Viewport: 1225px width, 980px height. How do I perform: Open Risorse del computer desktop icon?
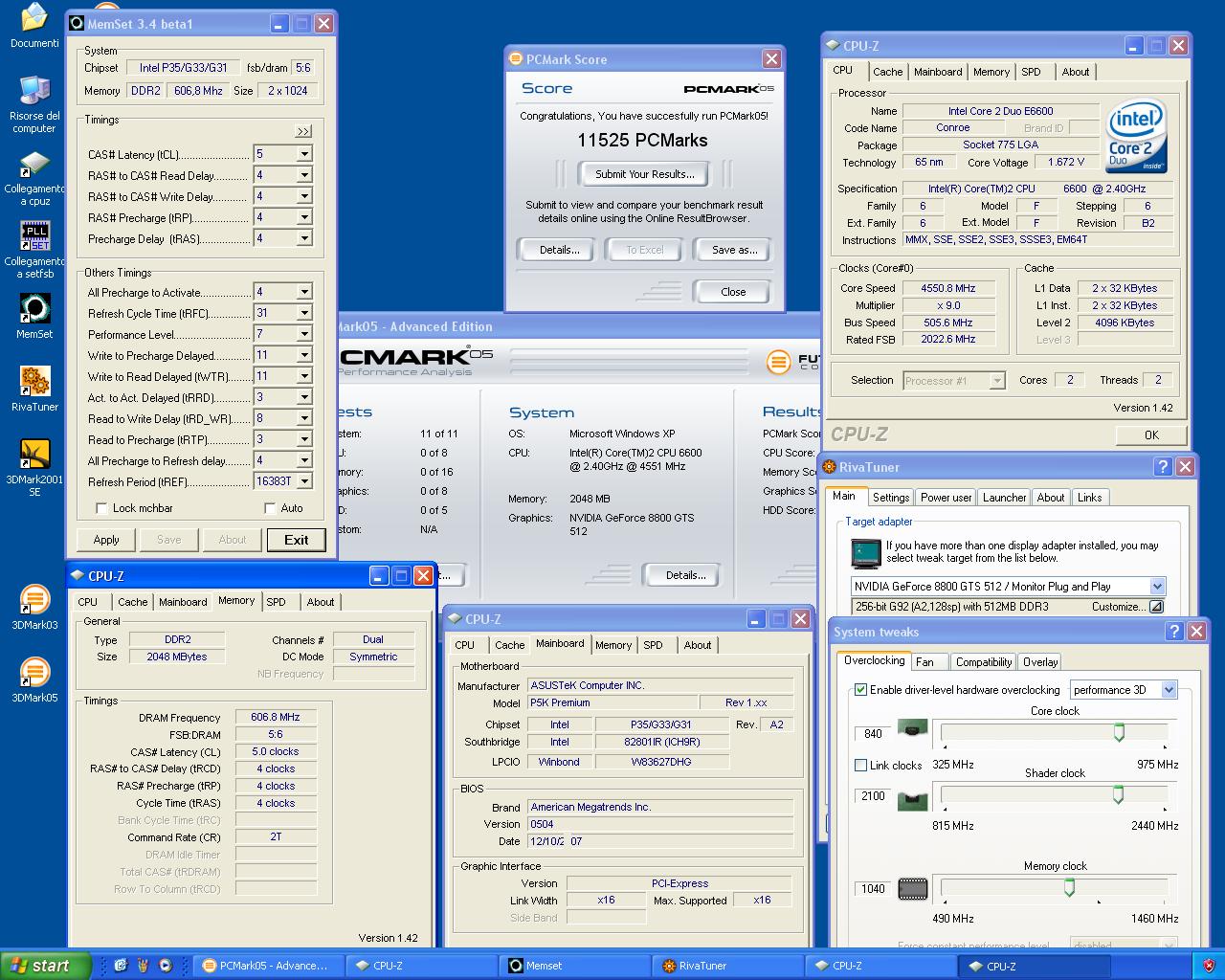tap(34, 103)
